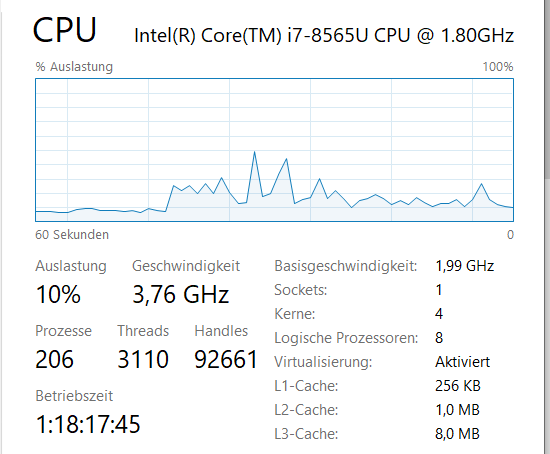The image size is (550, 454).
Task: Click the 60 Sekunden time axis label
Action: [72, 235]
